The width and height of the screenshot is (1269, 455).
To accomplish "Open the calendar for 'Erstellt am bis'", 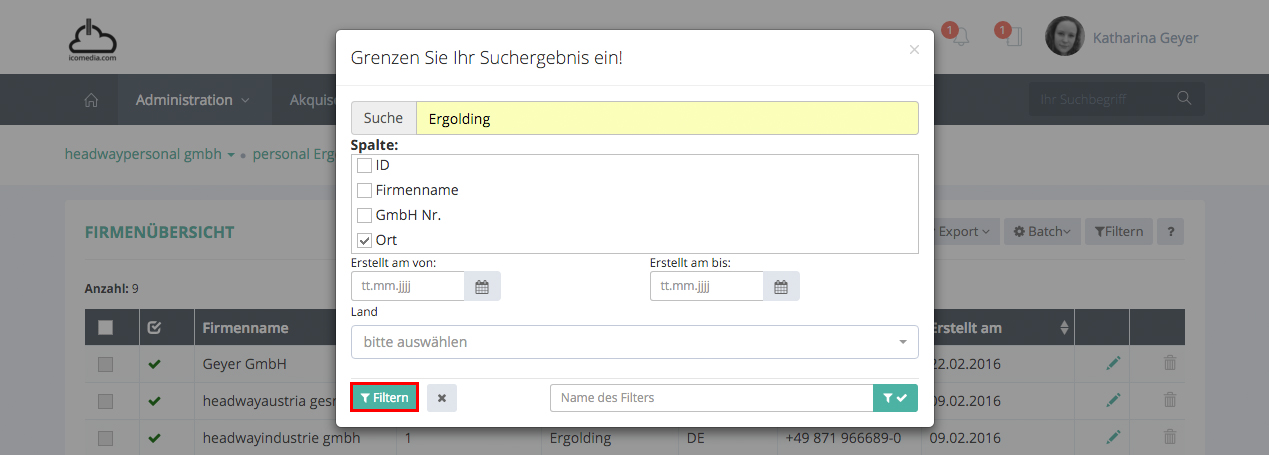I will (x=781, y=287).
